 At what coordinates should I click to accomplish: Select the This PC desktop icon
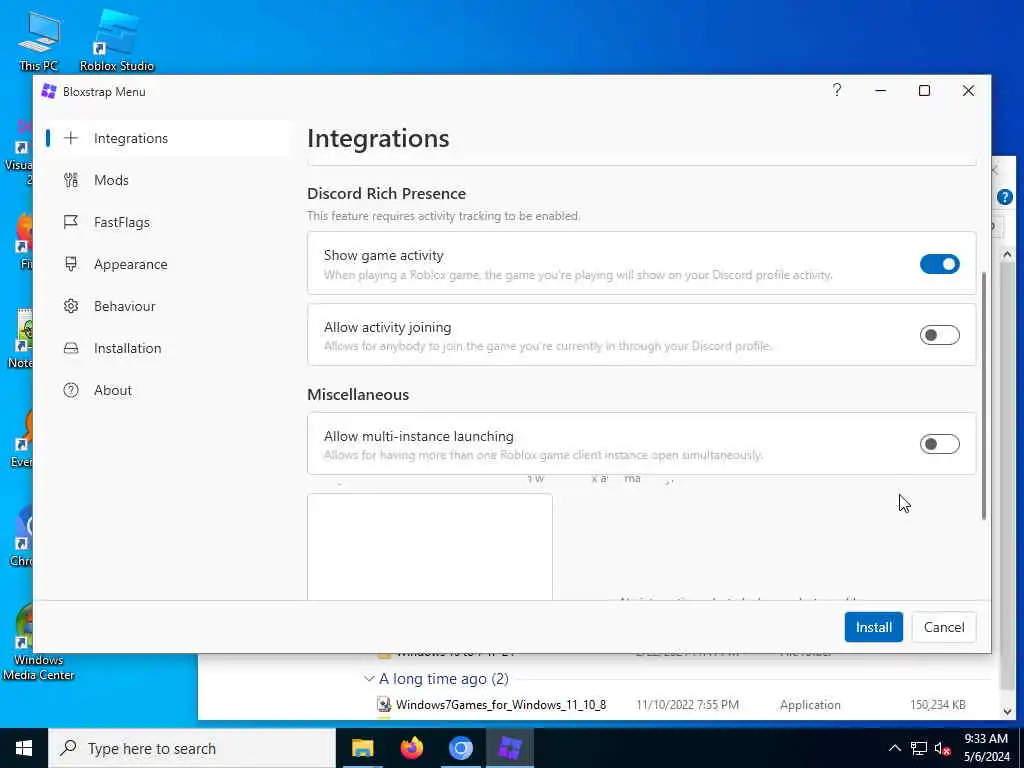point(38,41)
